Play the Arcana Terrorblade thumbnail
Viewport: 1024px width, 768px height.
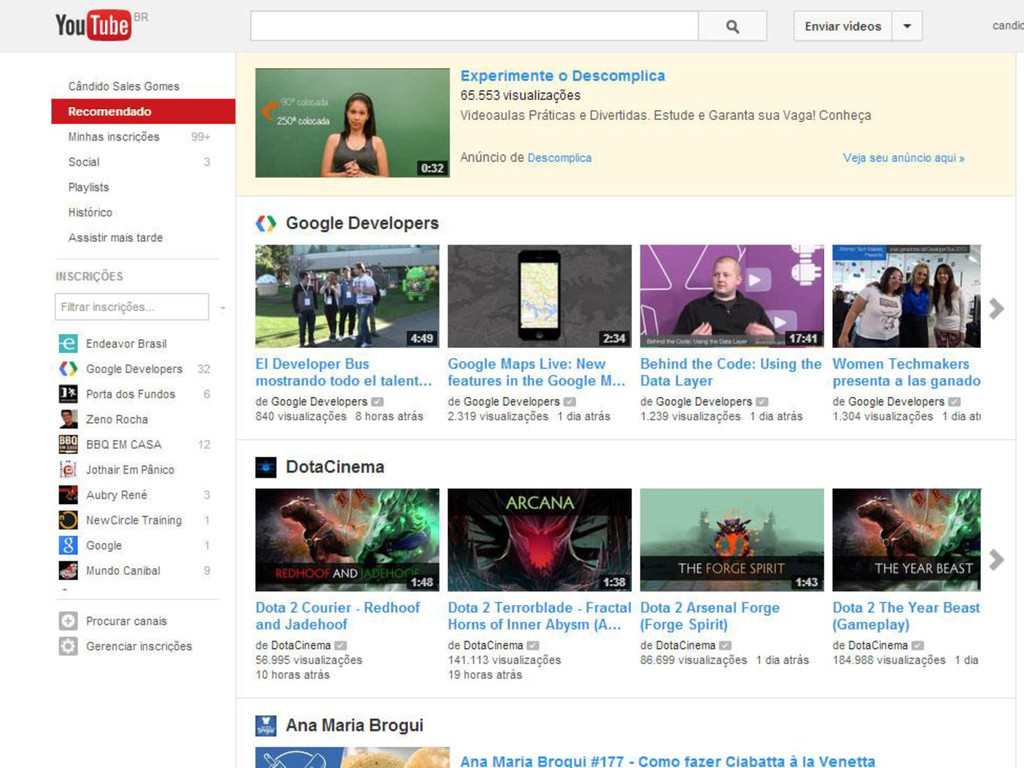pos(539,539)
